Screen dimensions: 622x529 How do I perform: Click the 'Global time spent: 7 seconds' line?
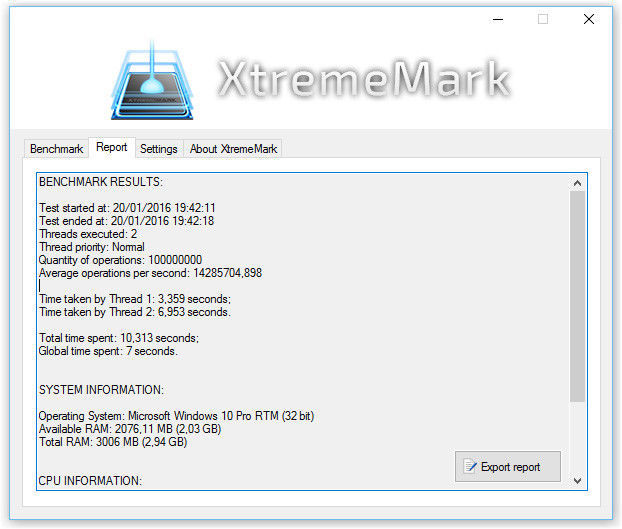pos(108,351)
